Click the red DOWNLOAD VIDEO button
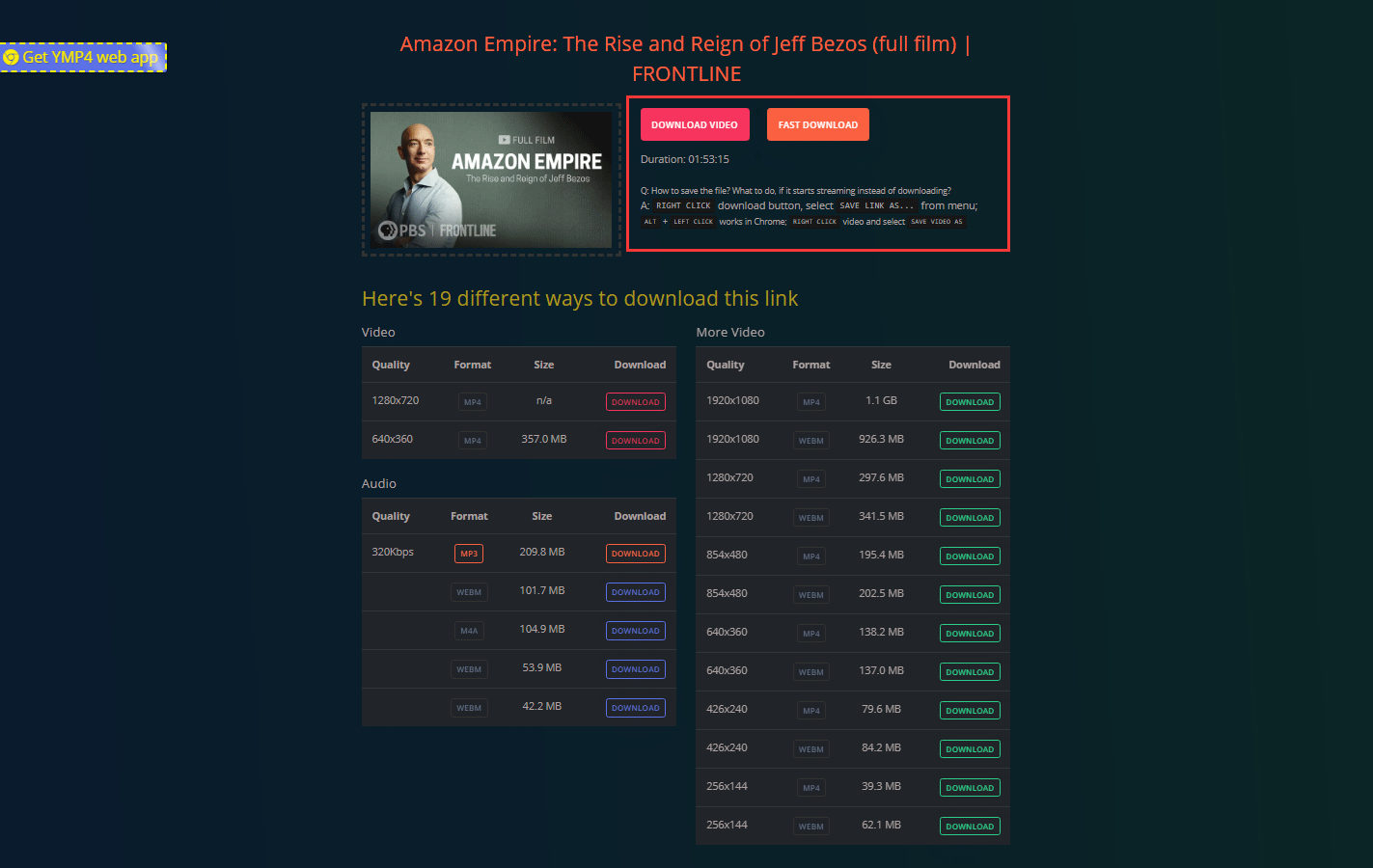 point(695,124)
